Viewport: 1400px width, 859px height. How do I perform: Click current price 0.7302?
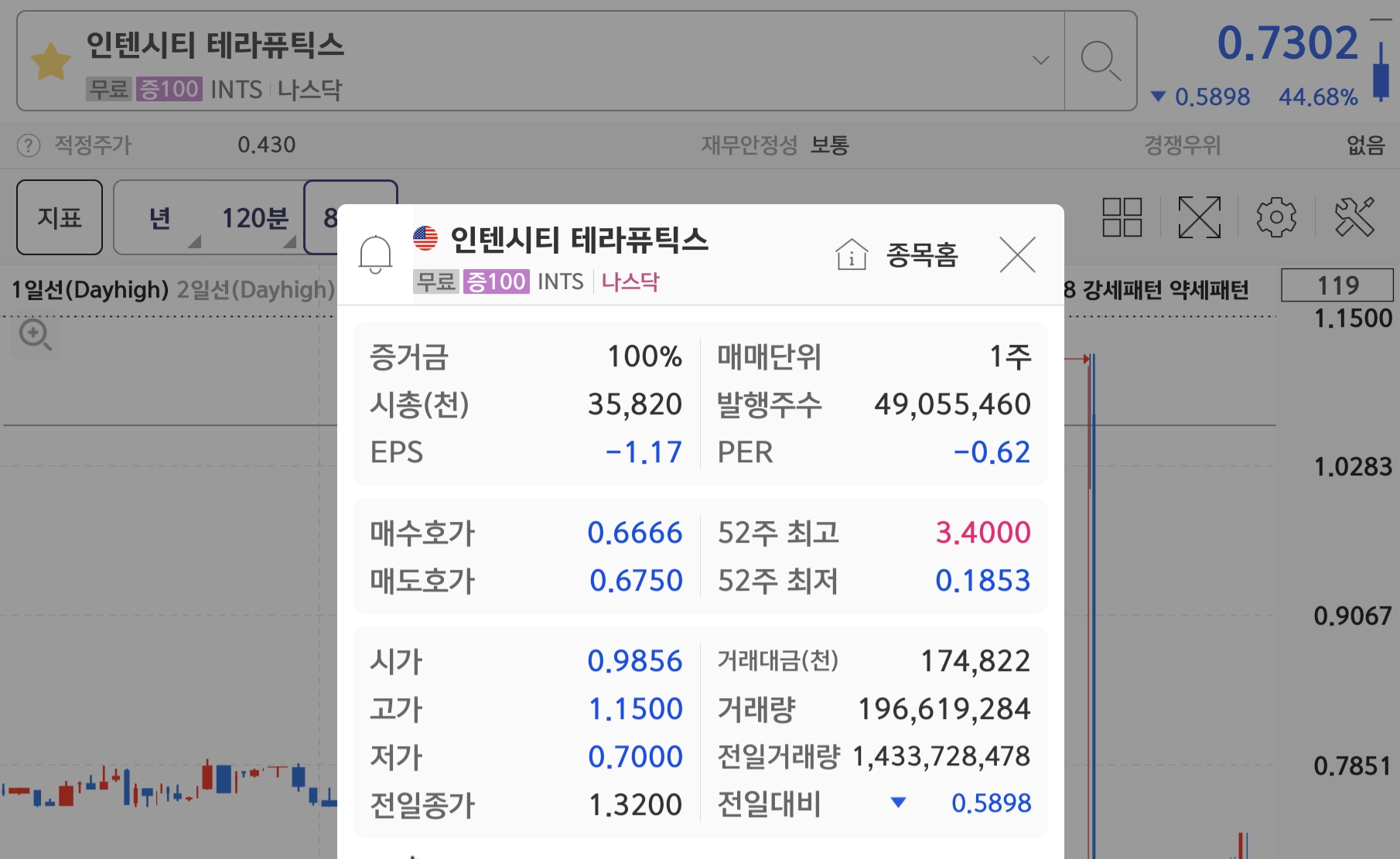click(x=1288, y=43)
